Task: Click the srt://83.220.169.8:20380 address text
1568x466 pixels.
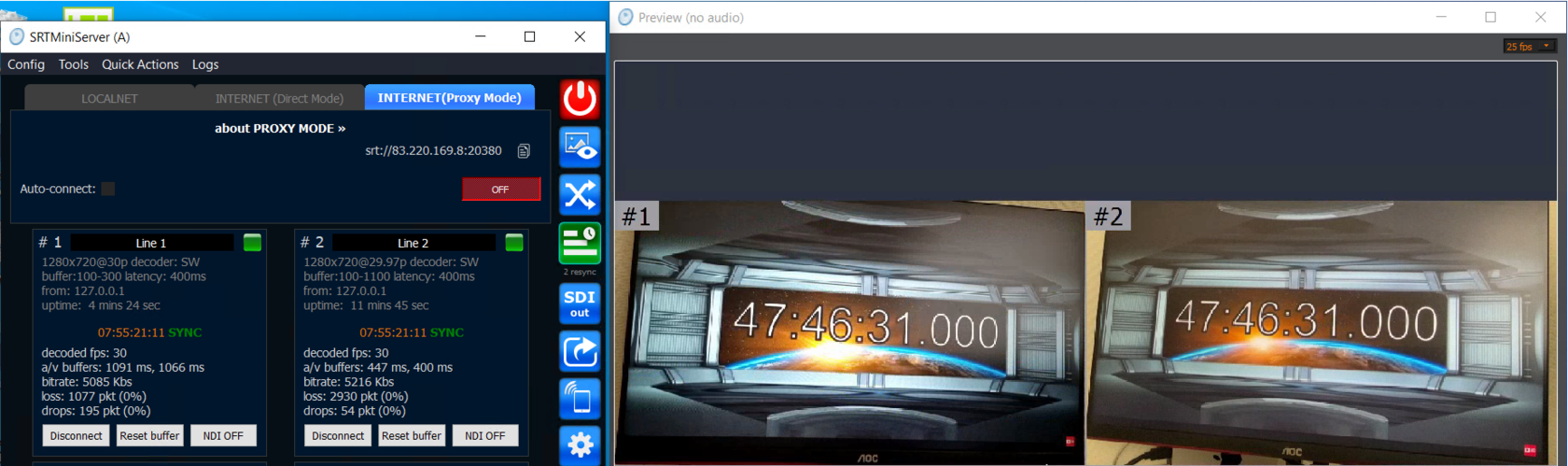Action: pyautogui.click(x=433, y=150)
